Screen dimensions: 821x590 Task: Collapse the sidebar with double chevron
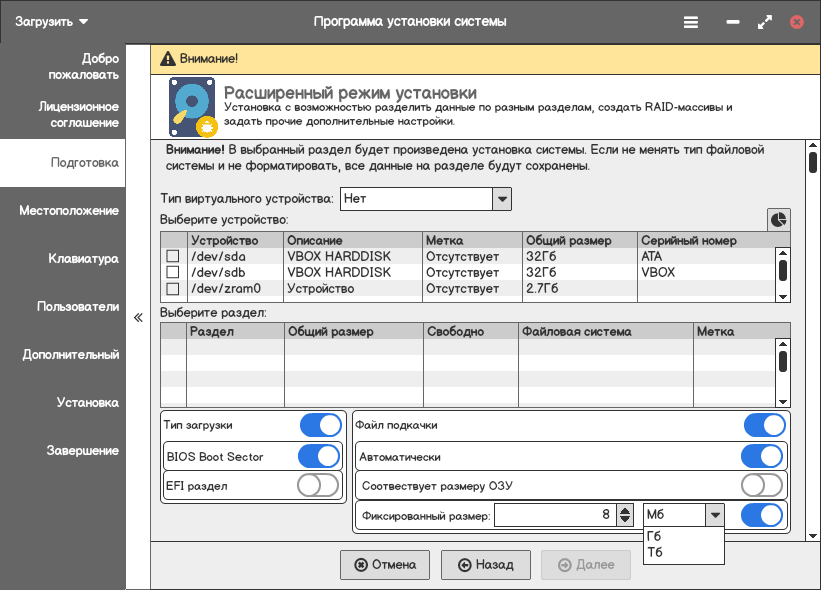tap(138, 318)
